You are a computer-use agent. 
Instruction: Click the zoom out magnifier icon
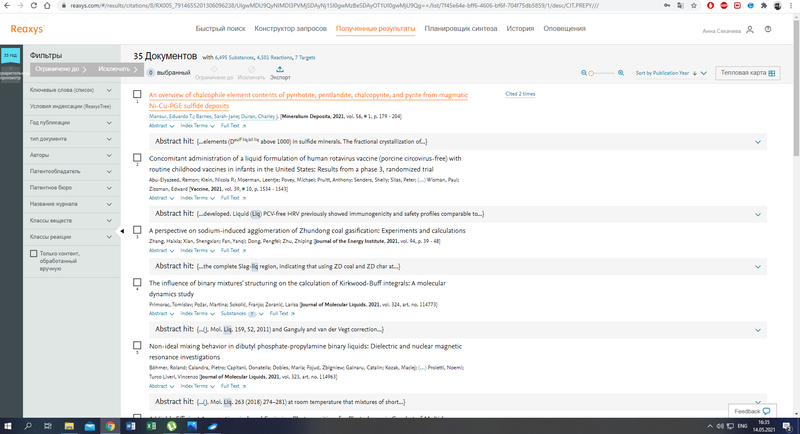pos(584,73)
